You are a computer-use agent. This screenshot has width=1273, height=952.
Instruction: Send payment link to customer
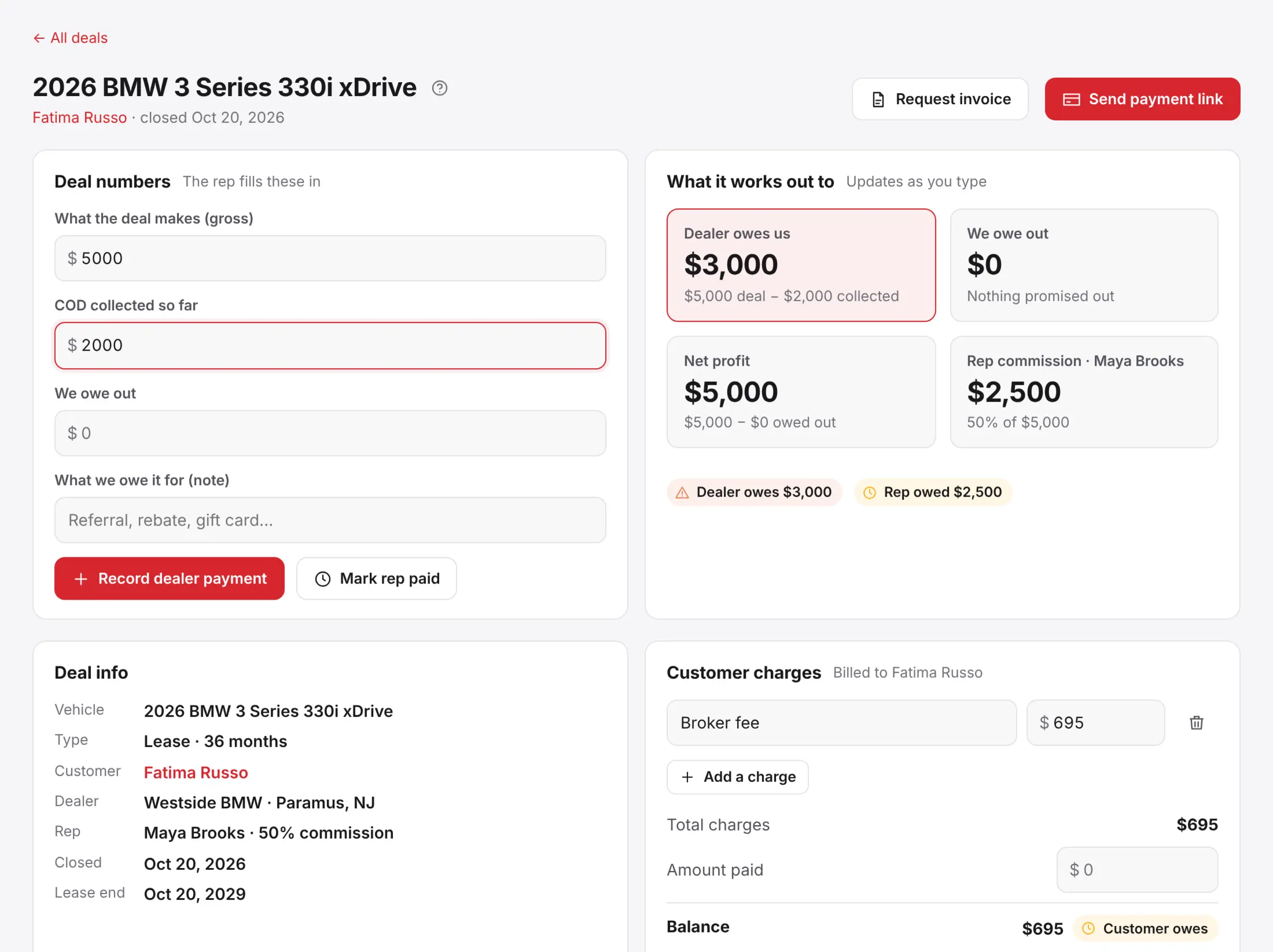pyautogui.click(x=1143, y=99)
